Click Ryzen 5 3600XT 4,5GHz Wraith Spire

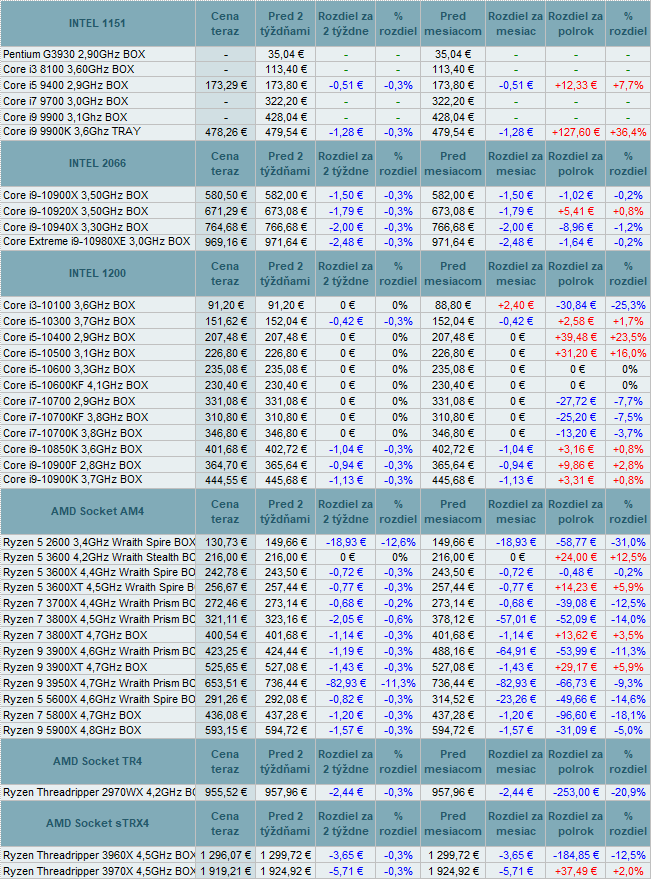coord(99,587)
